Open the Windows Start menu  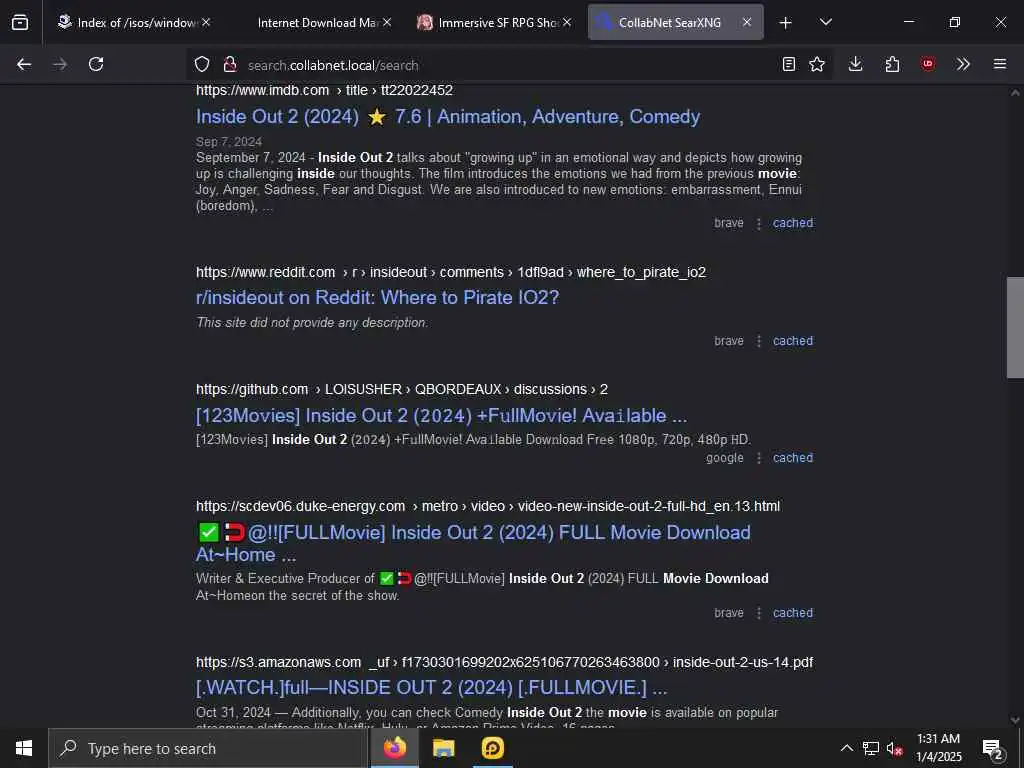[24, 748]
